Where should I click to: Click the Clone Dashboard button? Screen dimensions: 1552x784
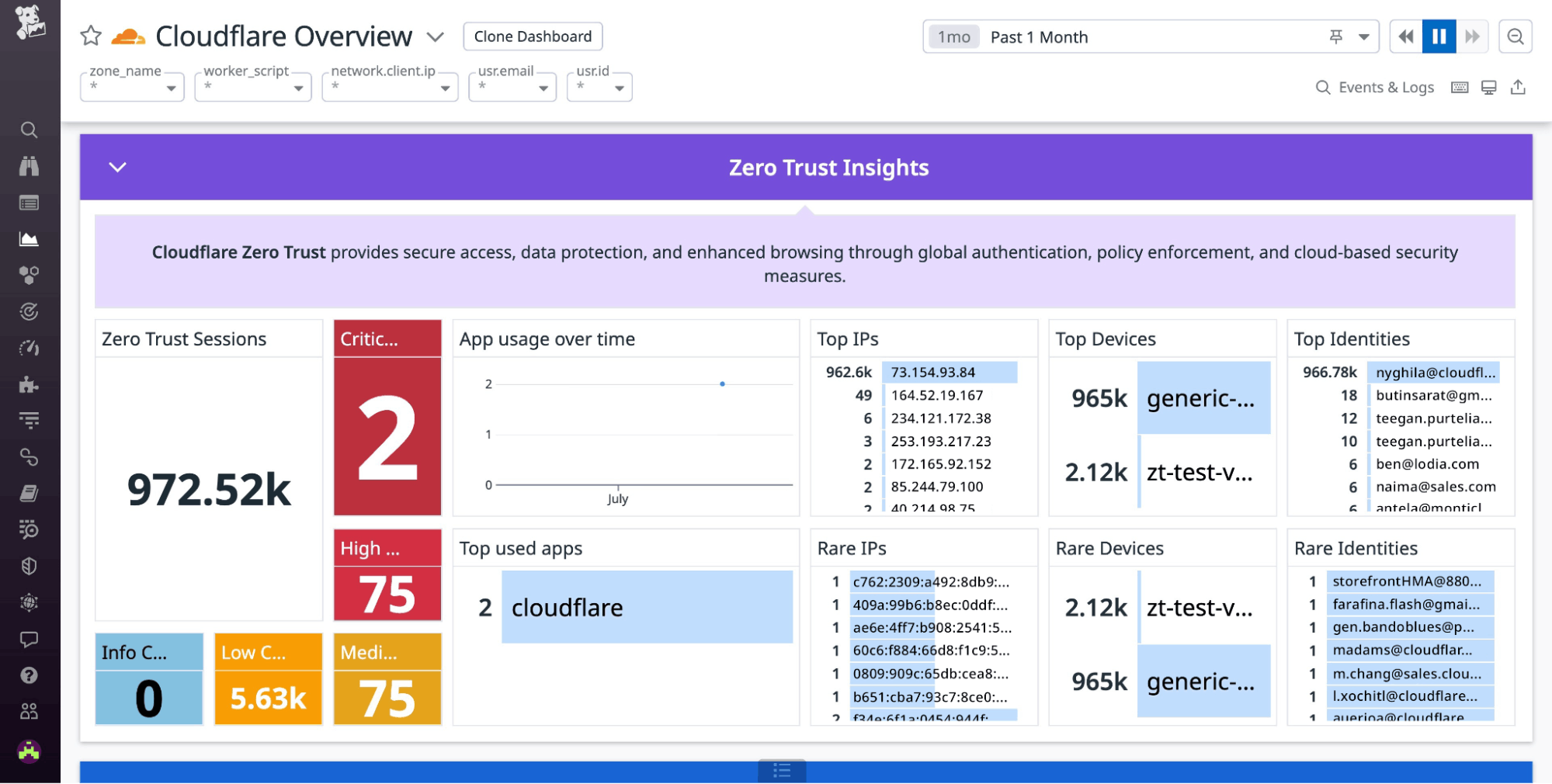(533, 36)
